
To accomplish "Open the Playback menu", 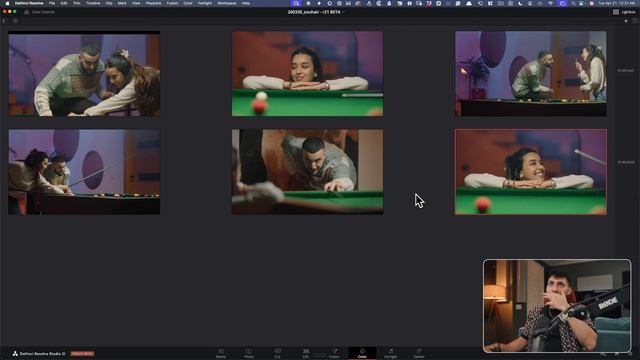I will 153,3.
